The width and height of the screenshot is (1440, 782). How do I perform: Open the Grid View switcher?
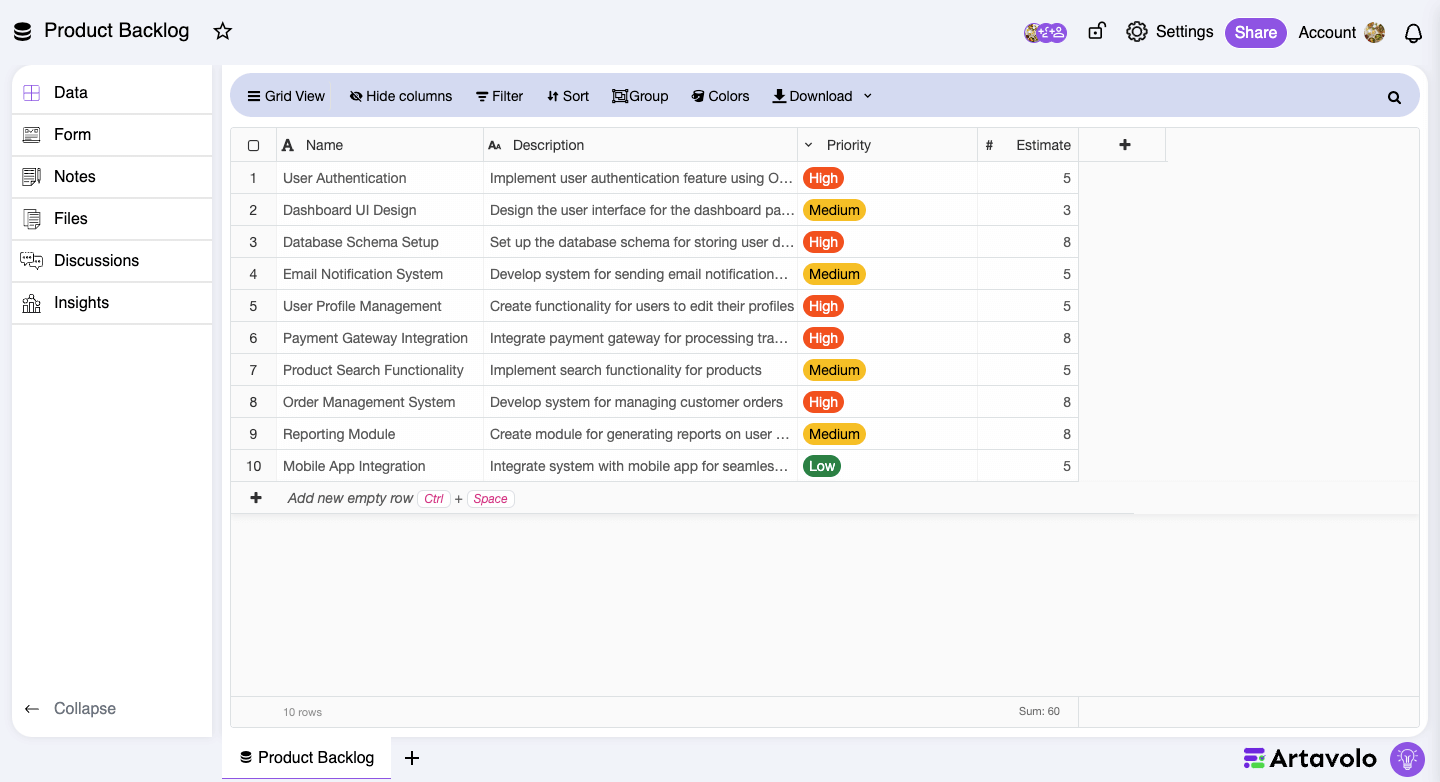(286, 96)
